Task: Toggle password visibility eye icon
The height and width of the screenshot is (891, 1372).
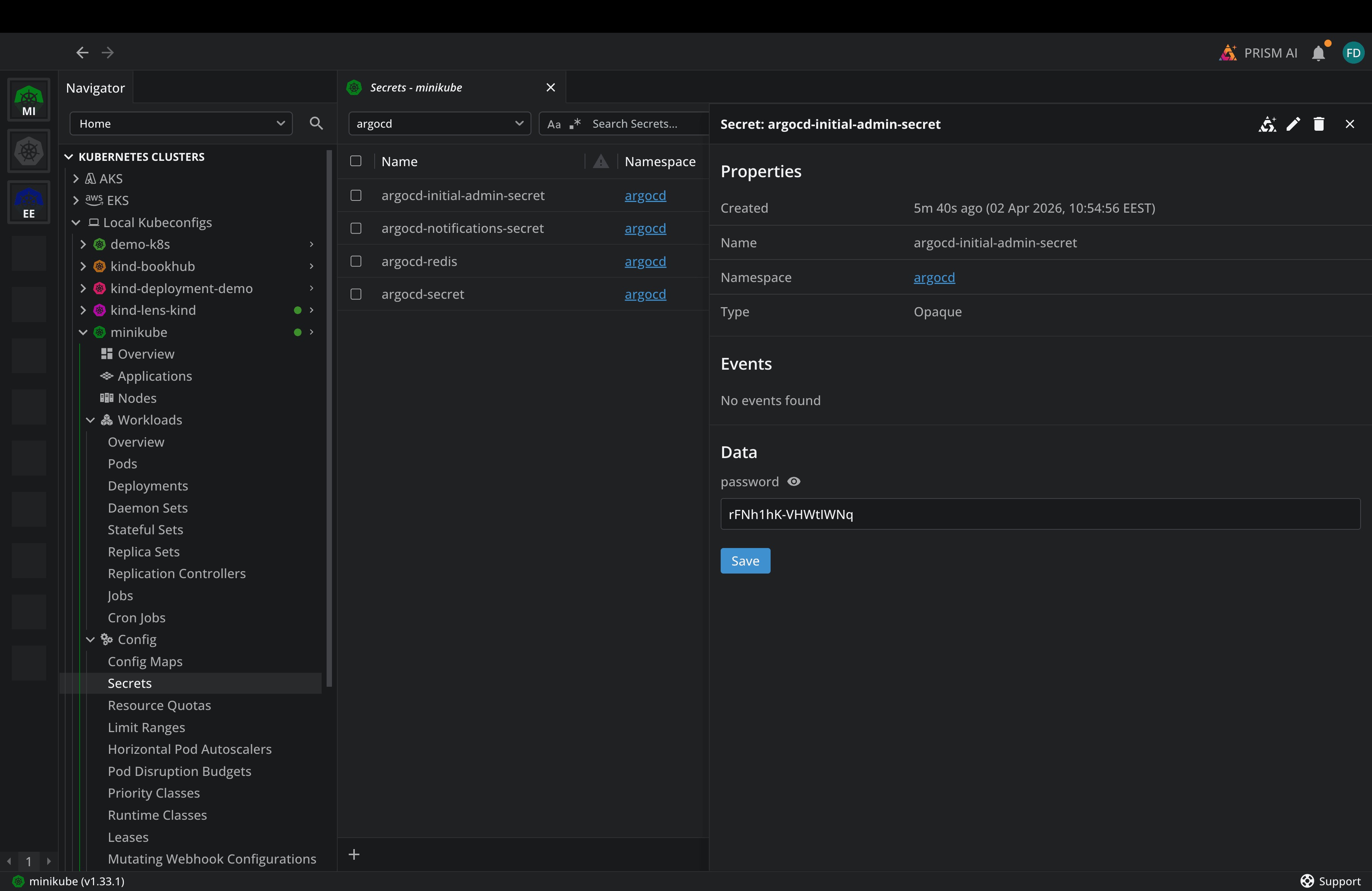Action: coord(794,482)
